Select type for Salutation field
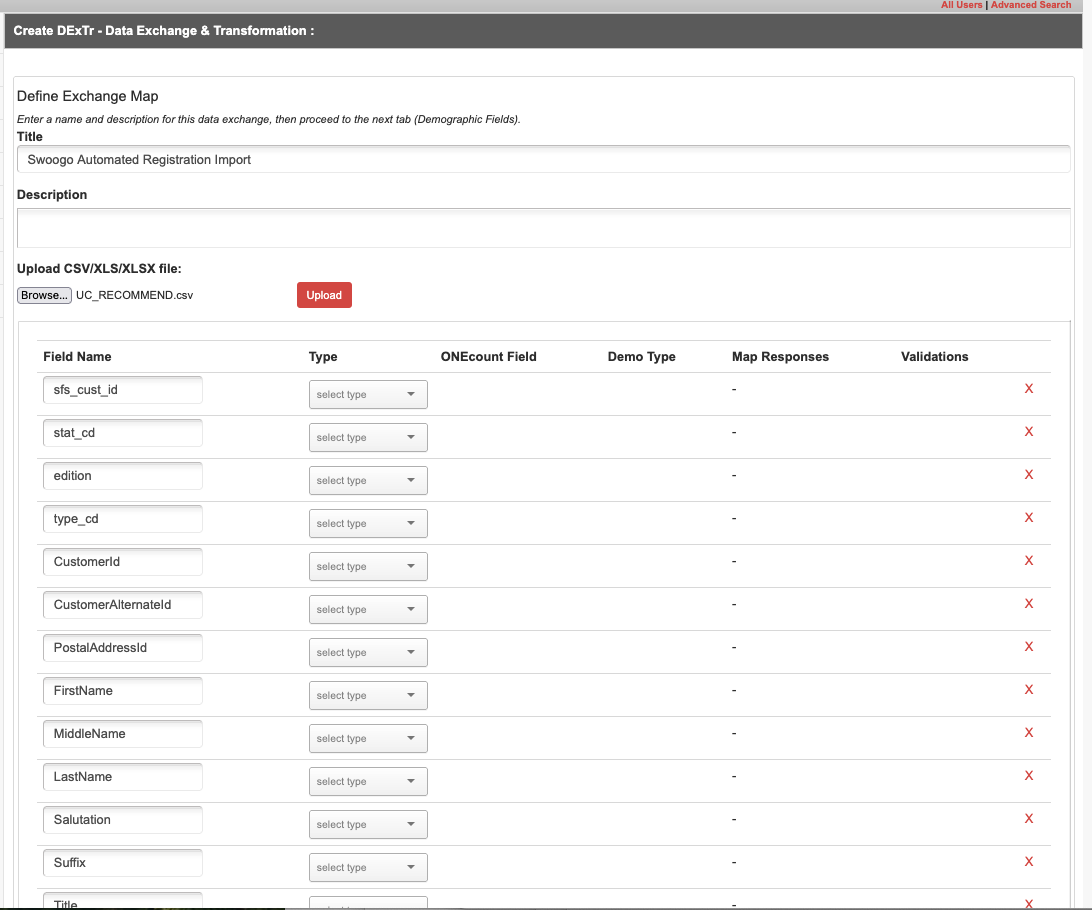 click(x=368, y=824)
